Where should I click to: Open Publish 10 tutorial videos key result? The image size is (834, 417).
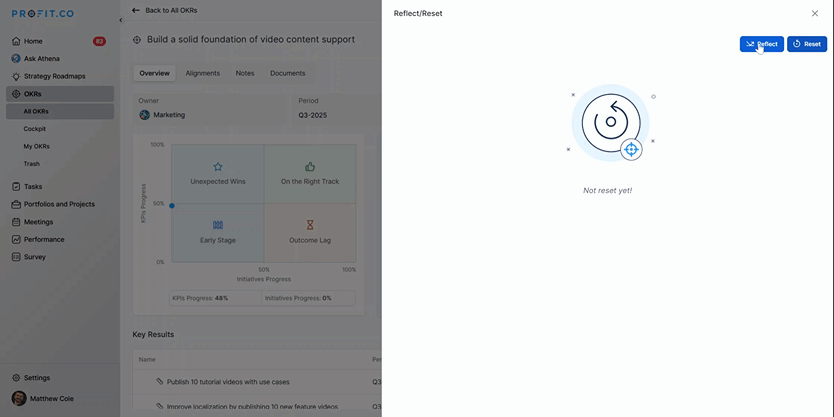[228, 382]
